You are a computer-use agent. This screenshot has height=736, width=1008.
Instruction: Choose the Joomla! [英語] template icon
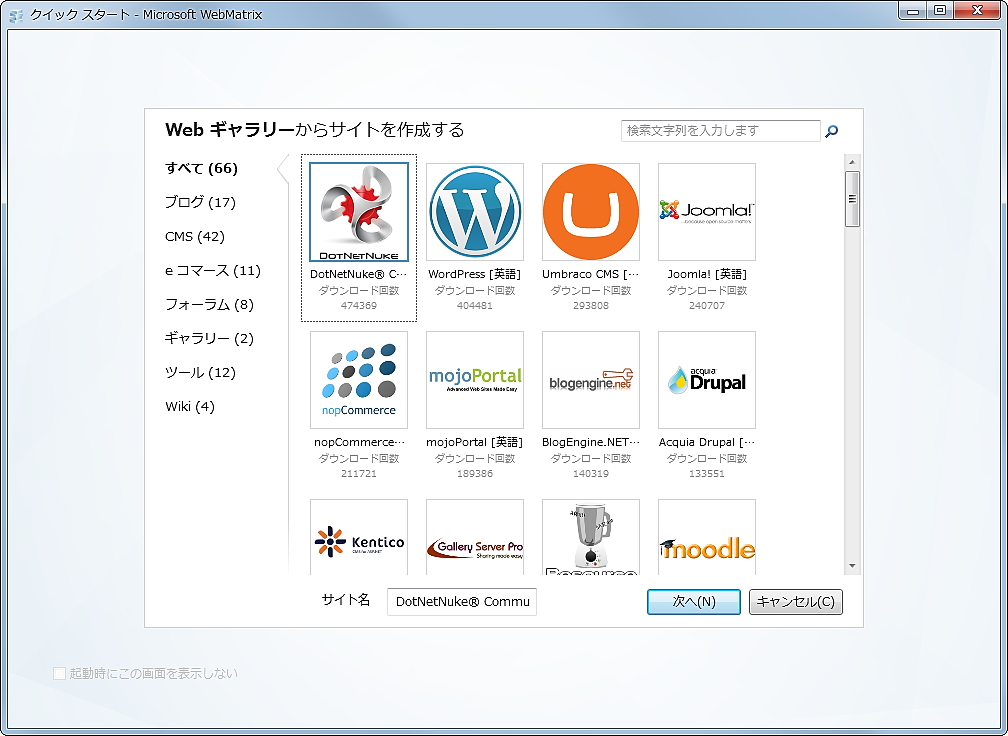pos(706,211)
